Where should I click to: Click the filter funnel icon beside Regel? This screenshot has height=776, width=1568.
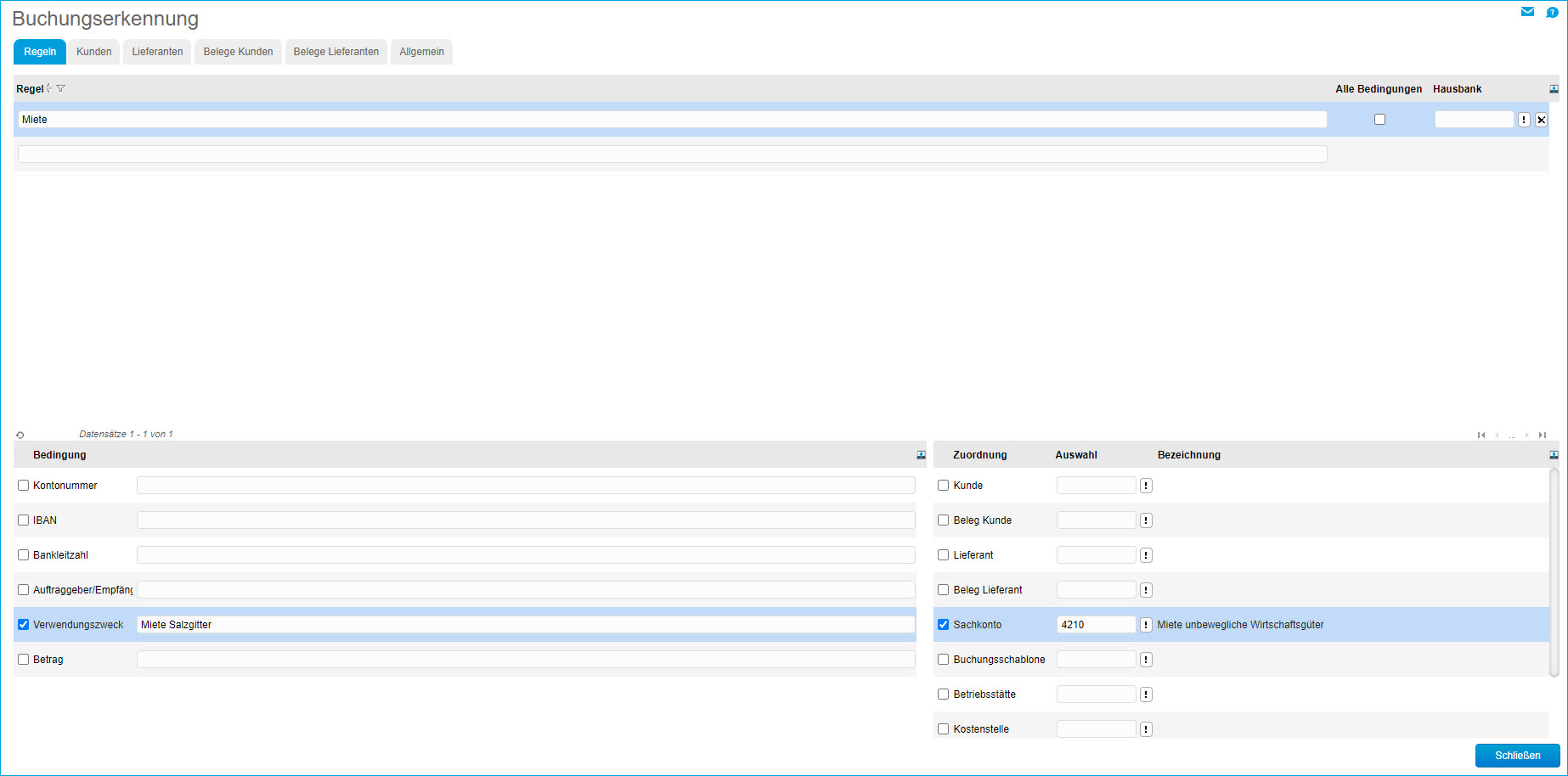point(61,88)
